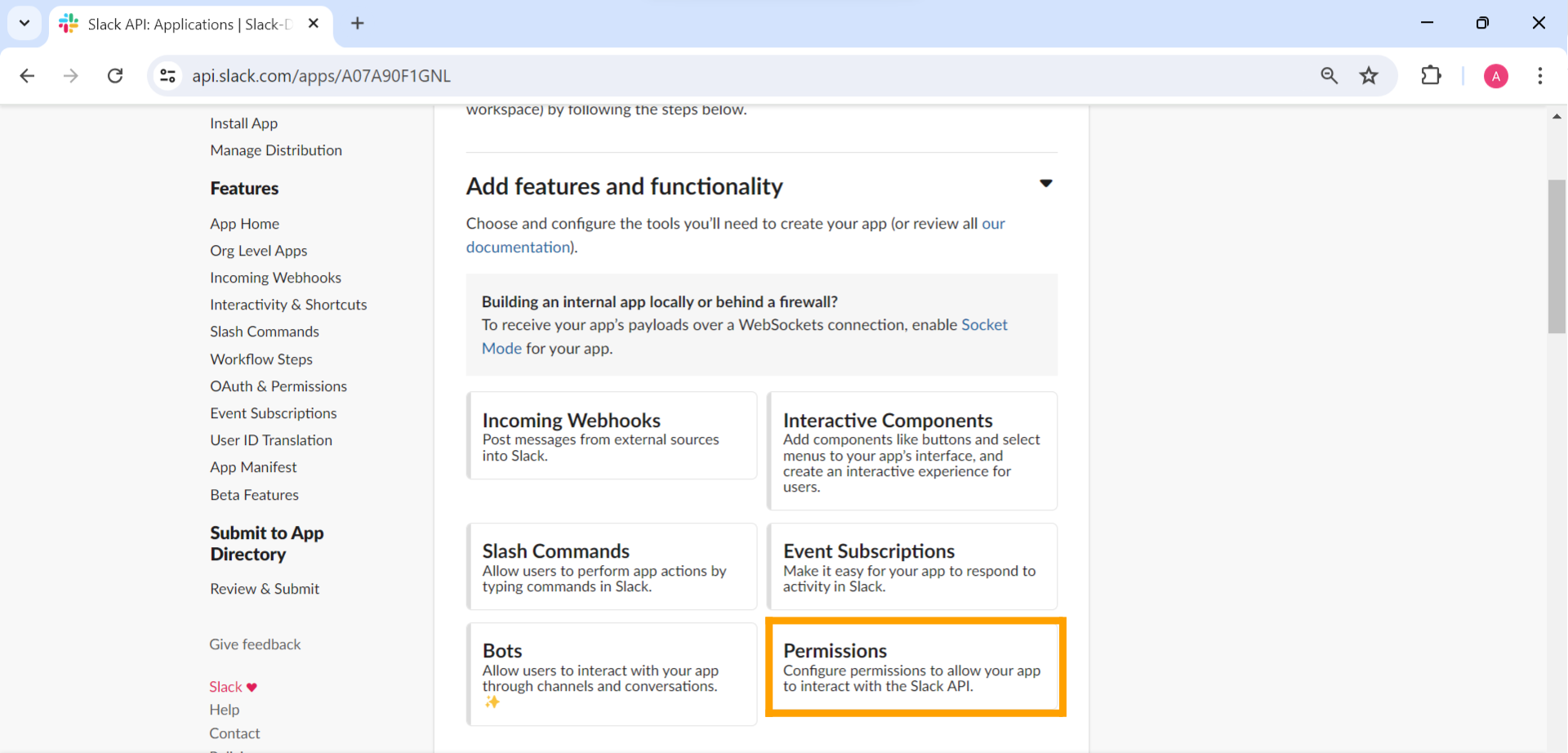Open the Incoming Webhooks feature card
Viewport: 1568px width, 753px height.
coord(611,435)
